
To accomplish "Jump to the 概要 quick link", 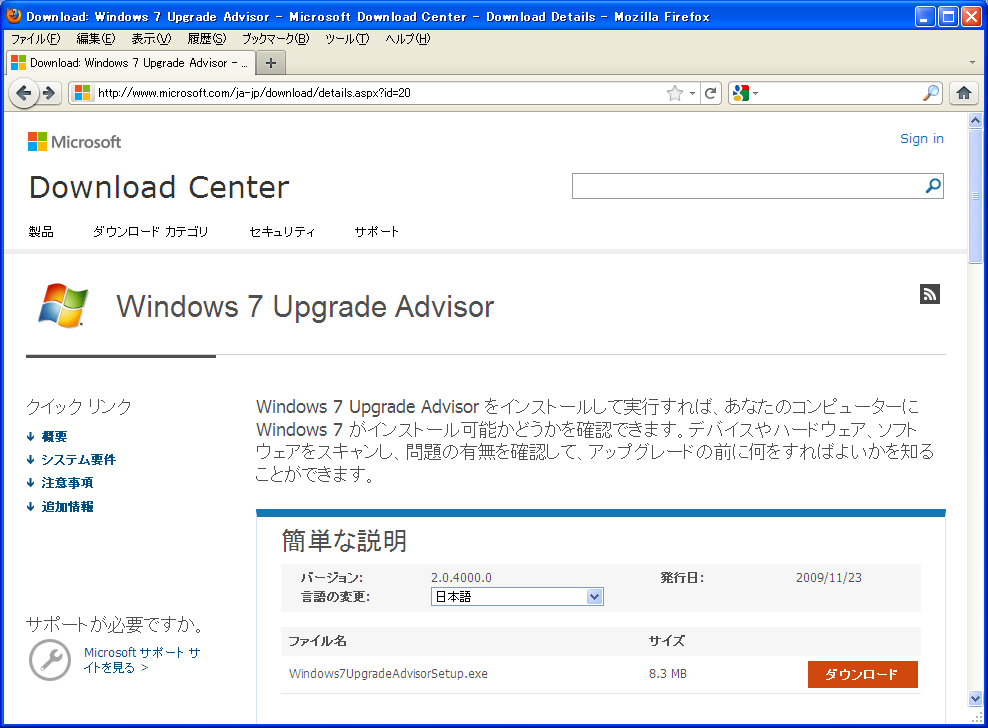I will point(54,436).
